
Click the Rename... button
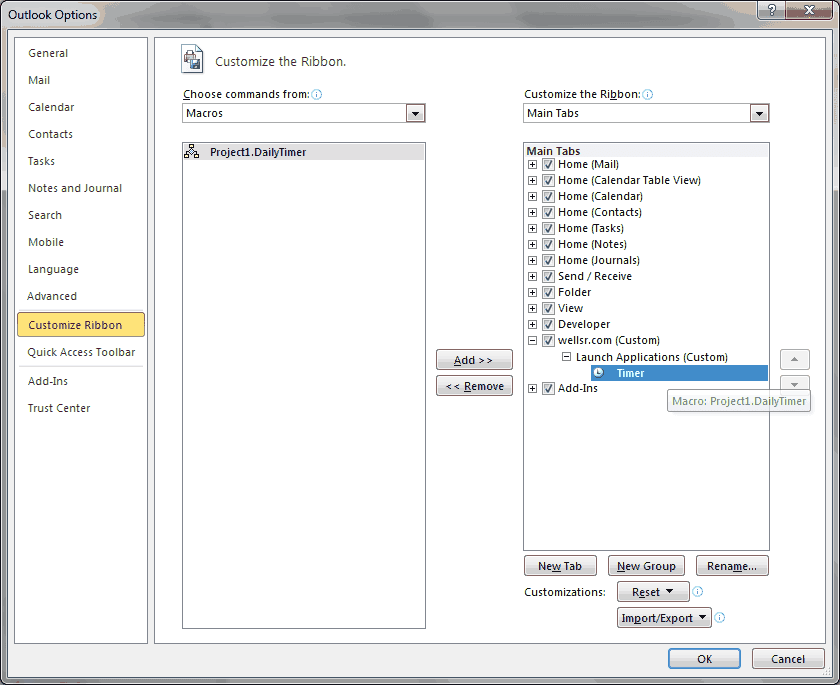coord(732,565)
